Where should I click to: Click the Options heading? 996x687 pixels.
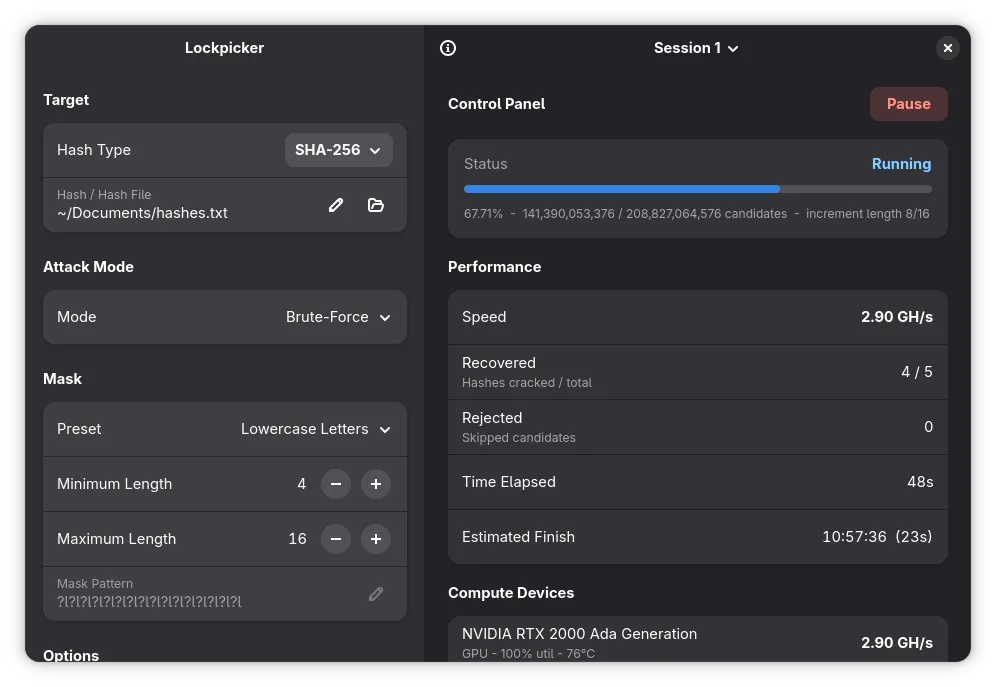click(71, 655)
